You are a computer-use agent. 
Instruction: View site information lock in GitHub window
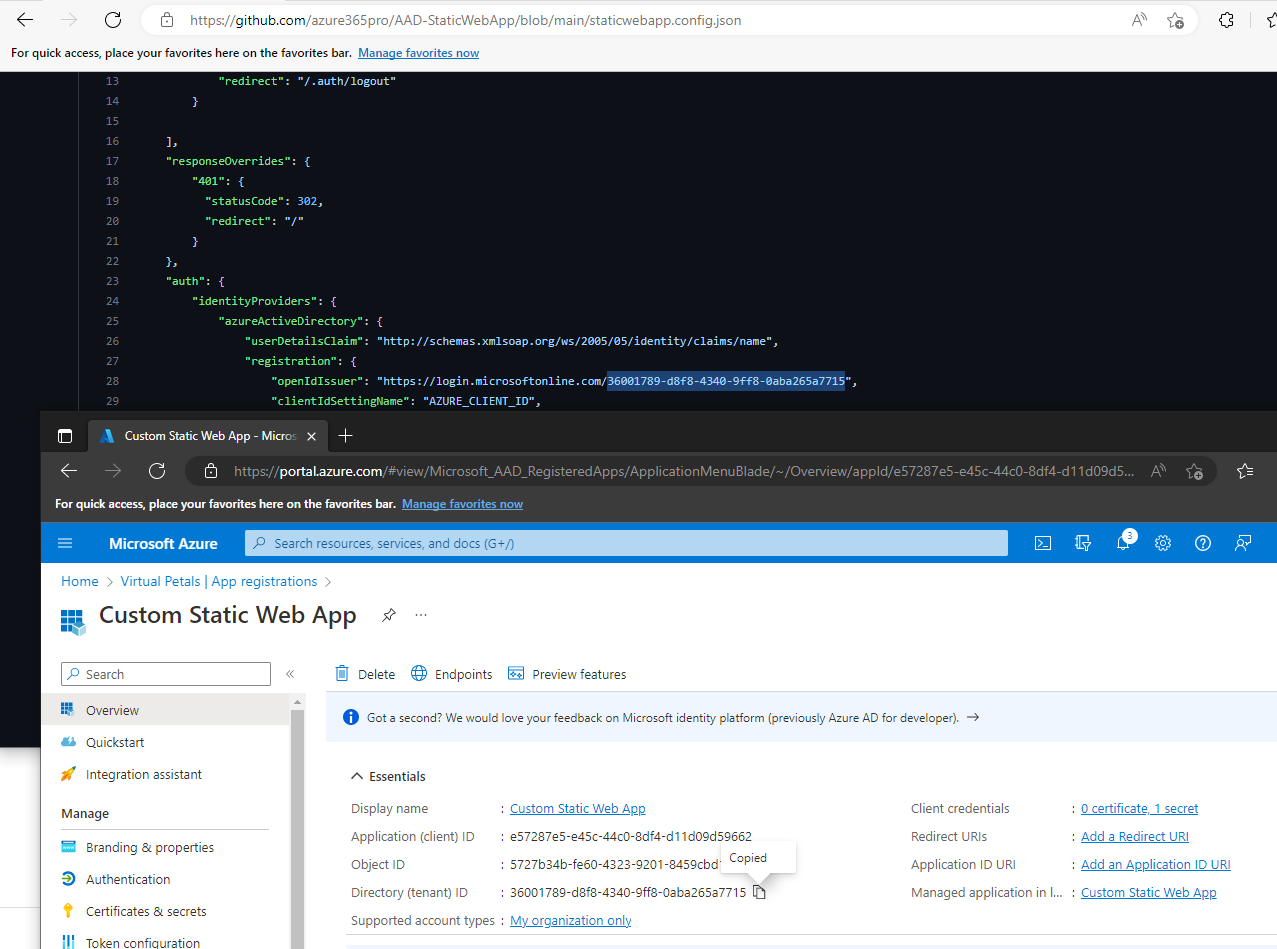(167, 20)
